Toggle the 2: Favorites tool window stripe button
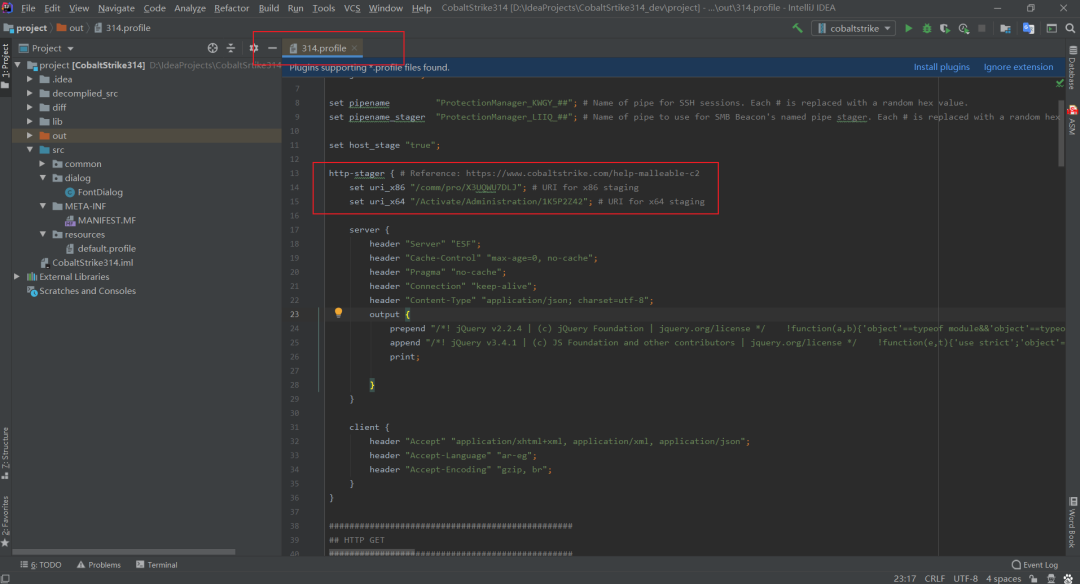This screenshot has height=584, width=1080. click(6, 521)
